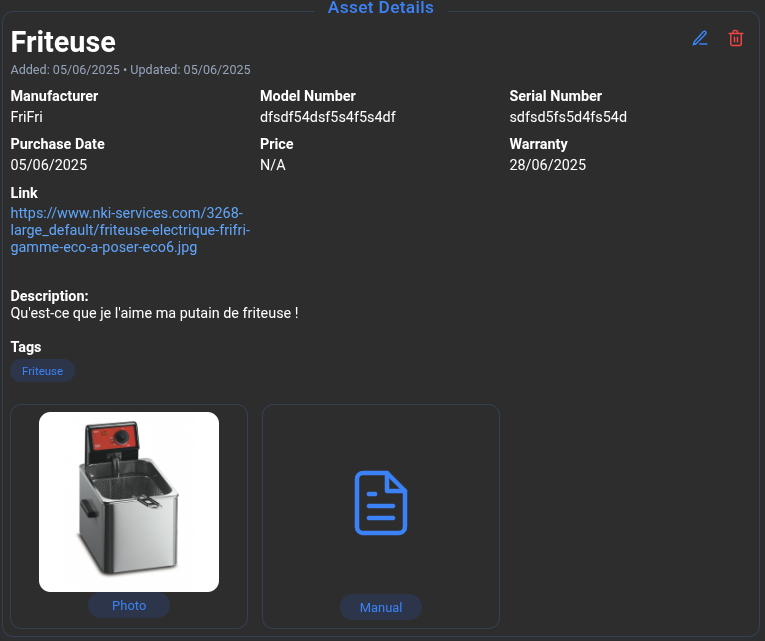Click manufacturer value FriFri
Viewport: 765px width, 641px height.
point(26,117)
